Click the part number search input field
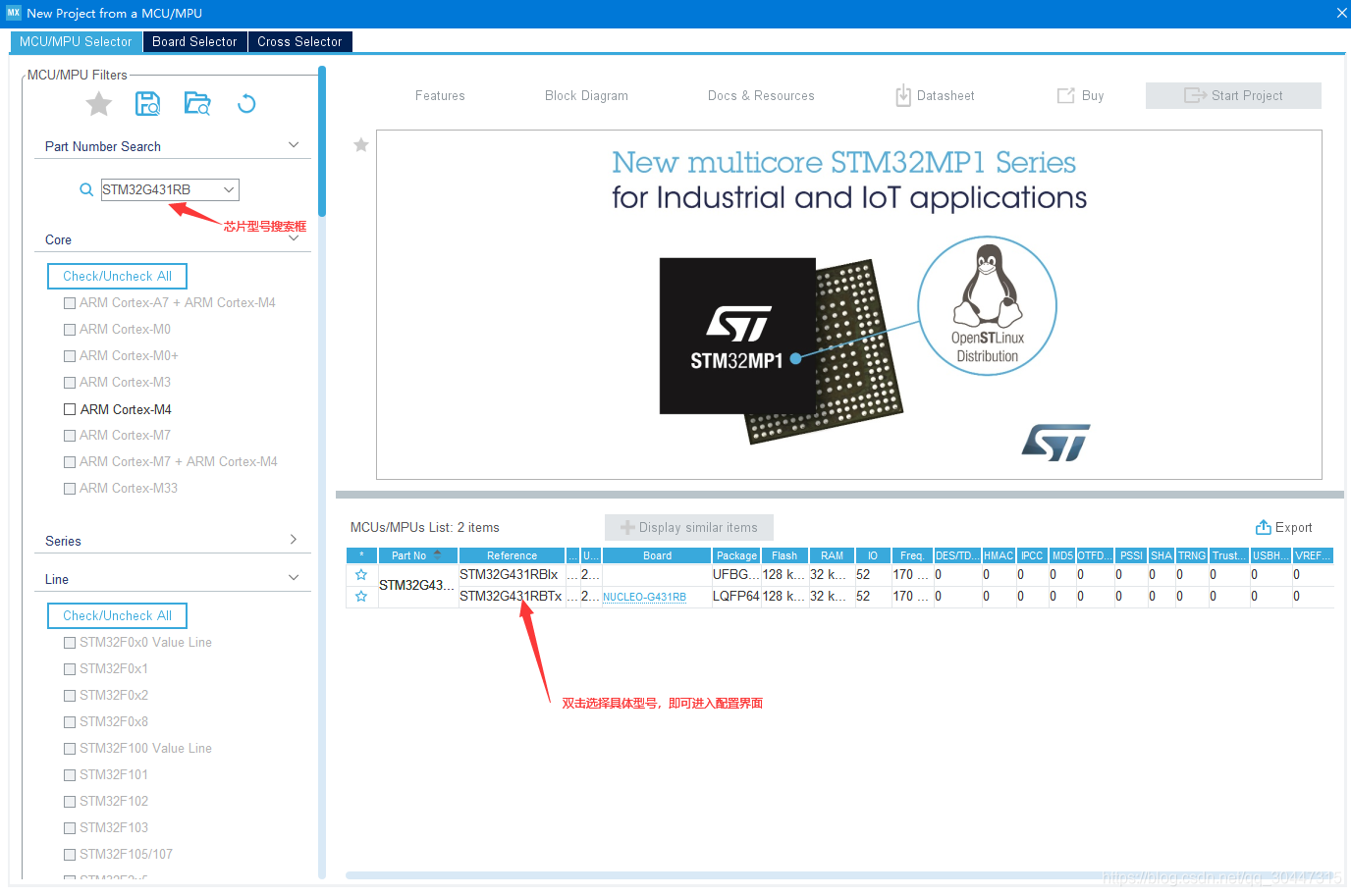This screenshot has height=896, width=1351. pyautogui.click(x=161, y=189)
